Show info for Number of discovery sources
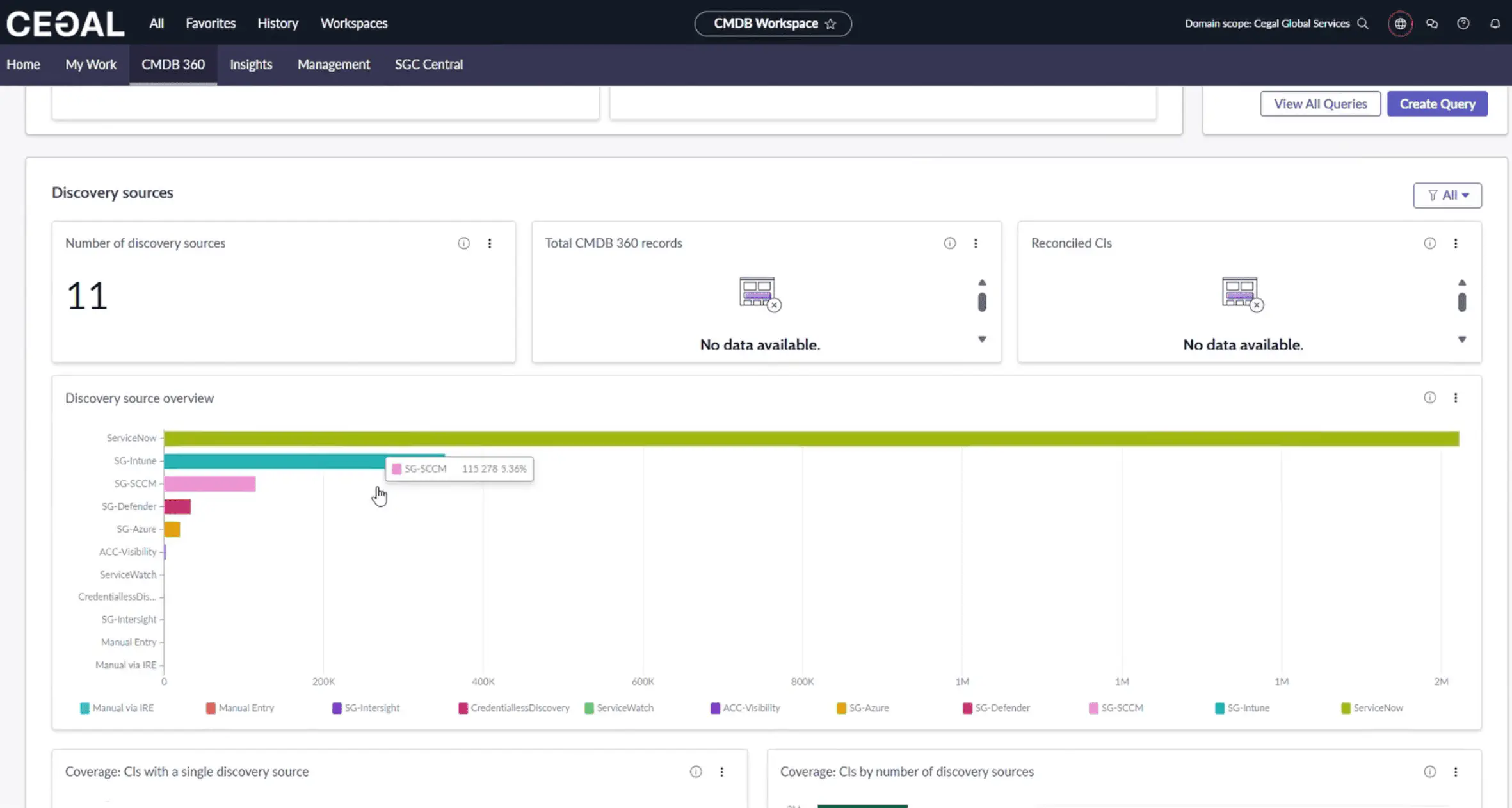This screenshot has height=808, width=1512. pos(463,243)
